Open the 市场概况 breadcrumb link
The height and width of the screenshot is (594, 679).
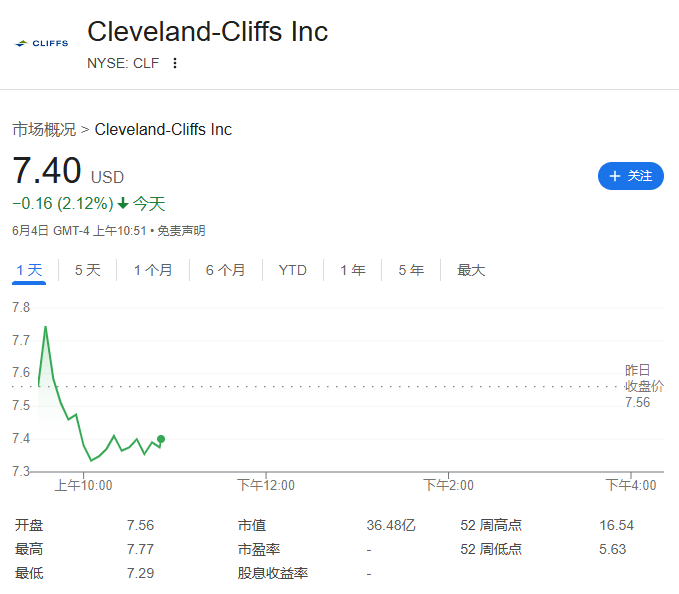(x=44, y=129)
